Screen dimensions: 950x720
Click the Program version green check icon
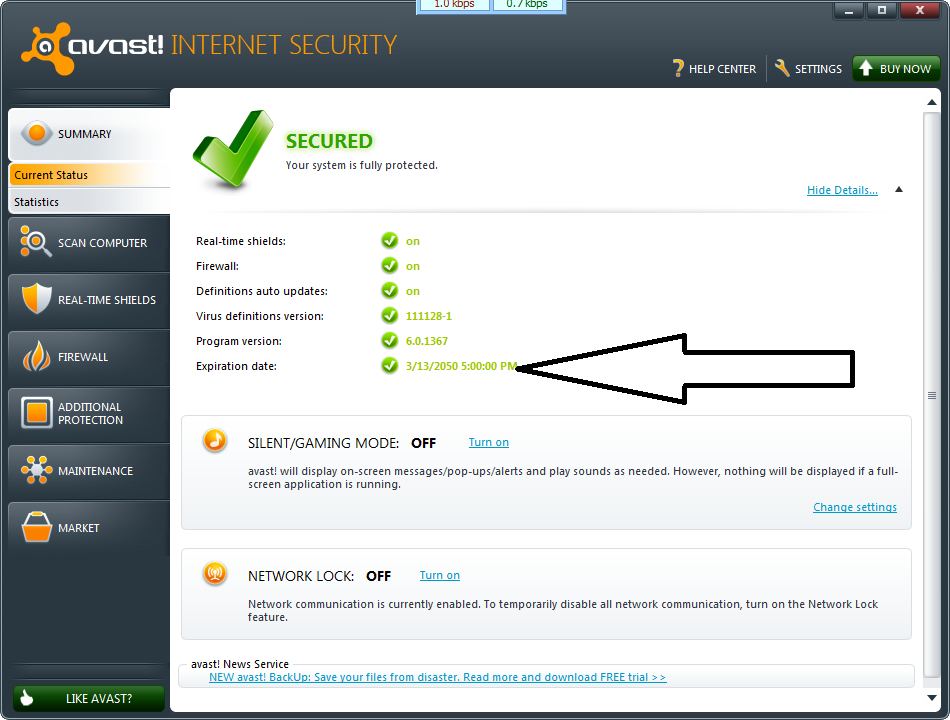click(390, 341)
